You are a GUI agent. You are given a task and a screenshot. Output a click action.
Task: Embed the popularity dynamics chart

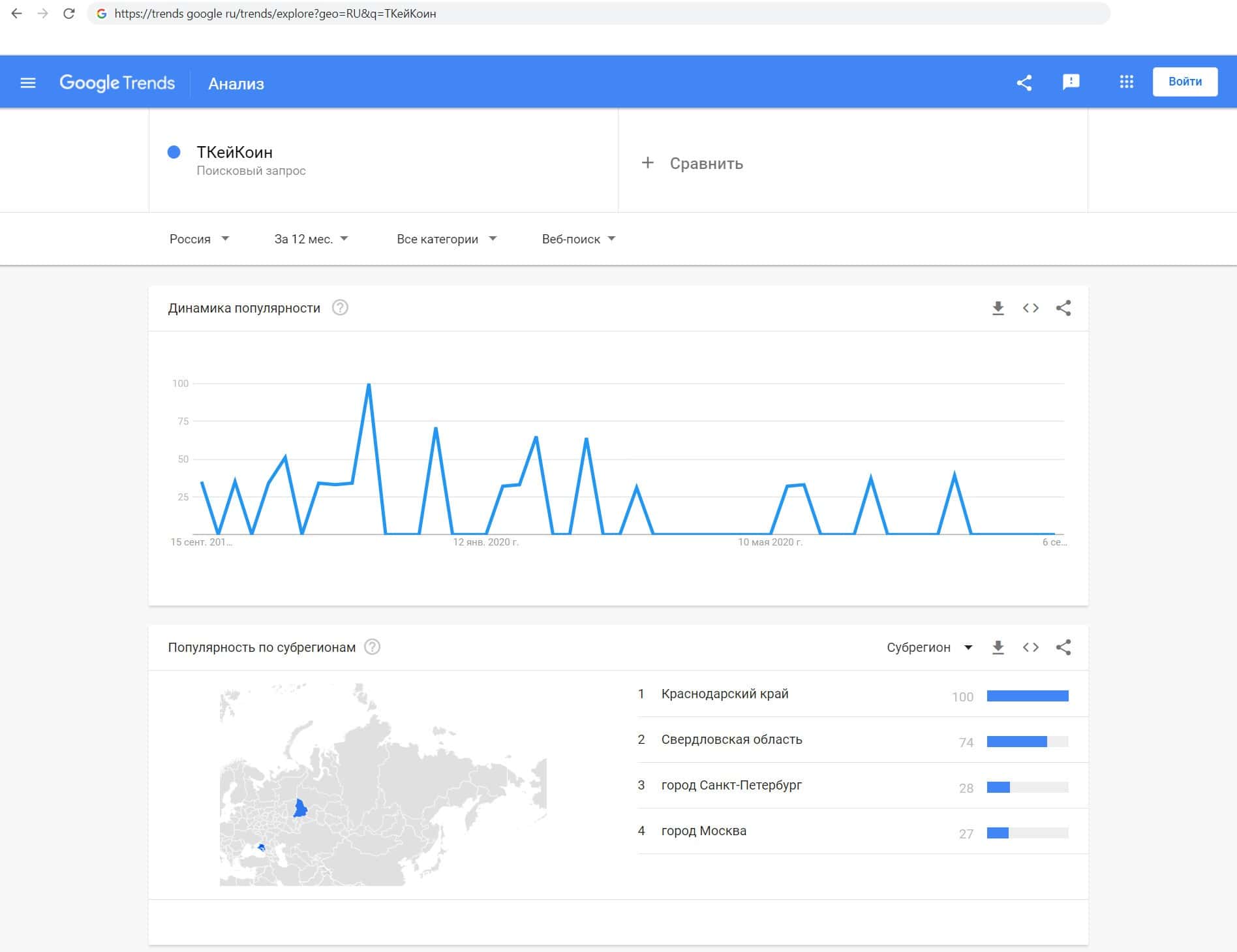[x=1030, y=308]
